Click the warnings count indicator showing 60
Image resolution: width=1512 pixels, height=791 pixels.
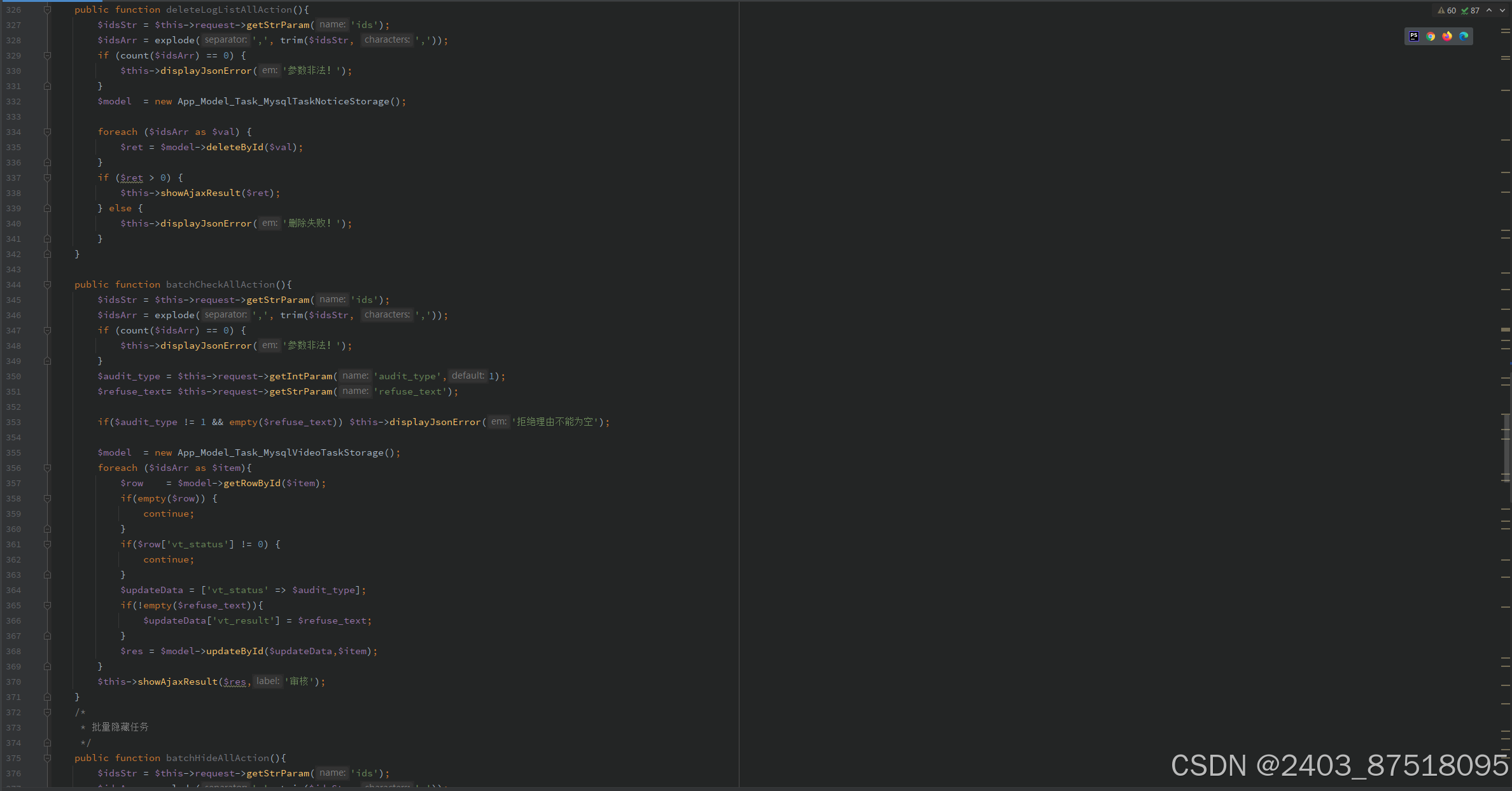coord(1447,10)
